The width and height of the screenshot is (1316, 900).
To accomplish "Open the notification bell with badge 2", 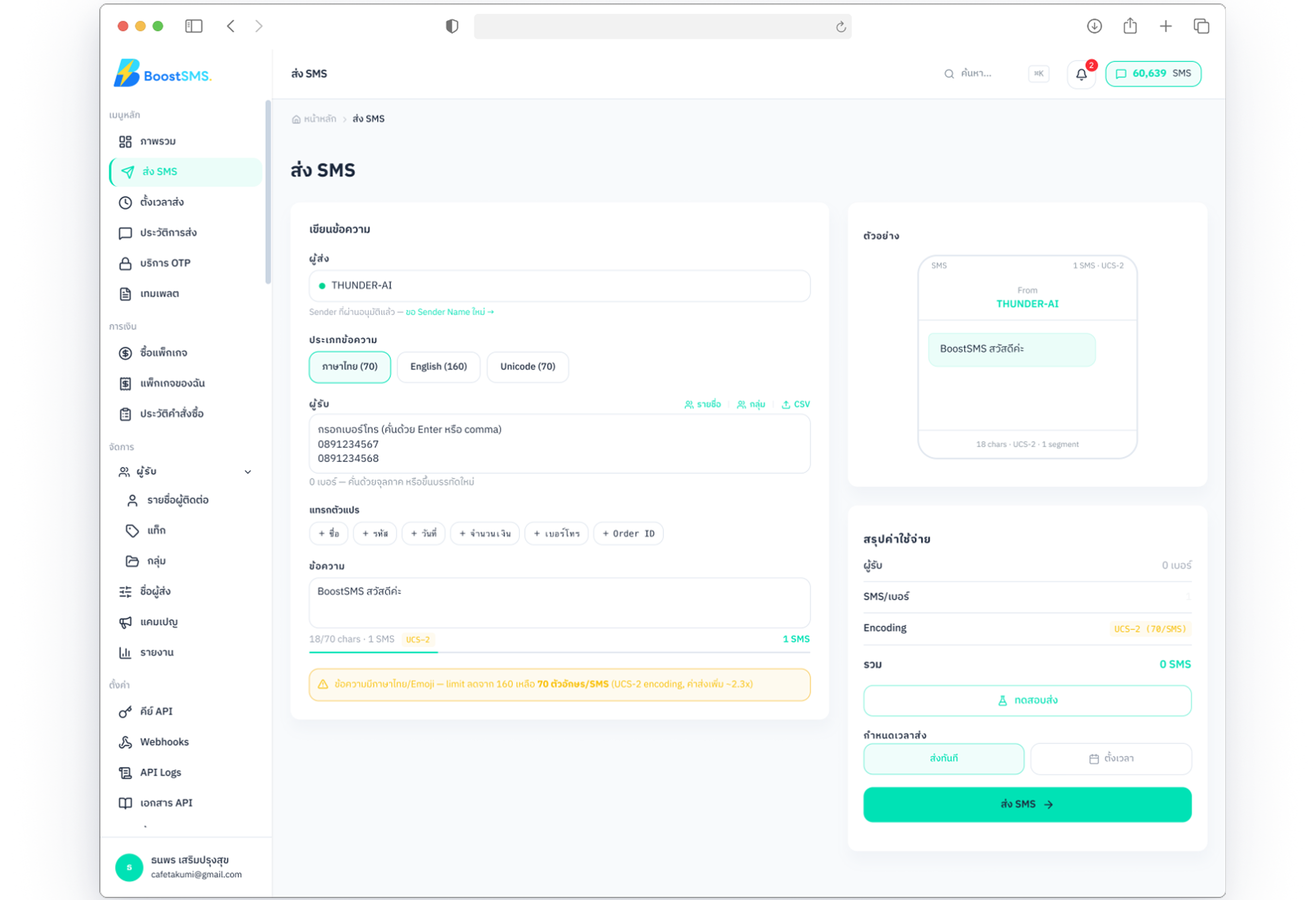I will pyautogui.click(x=1081, y=74).
